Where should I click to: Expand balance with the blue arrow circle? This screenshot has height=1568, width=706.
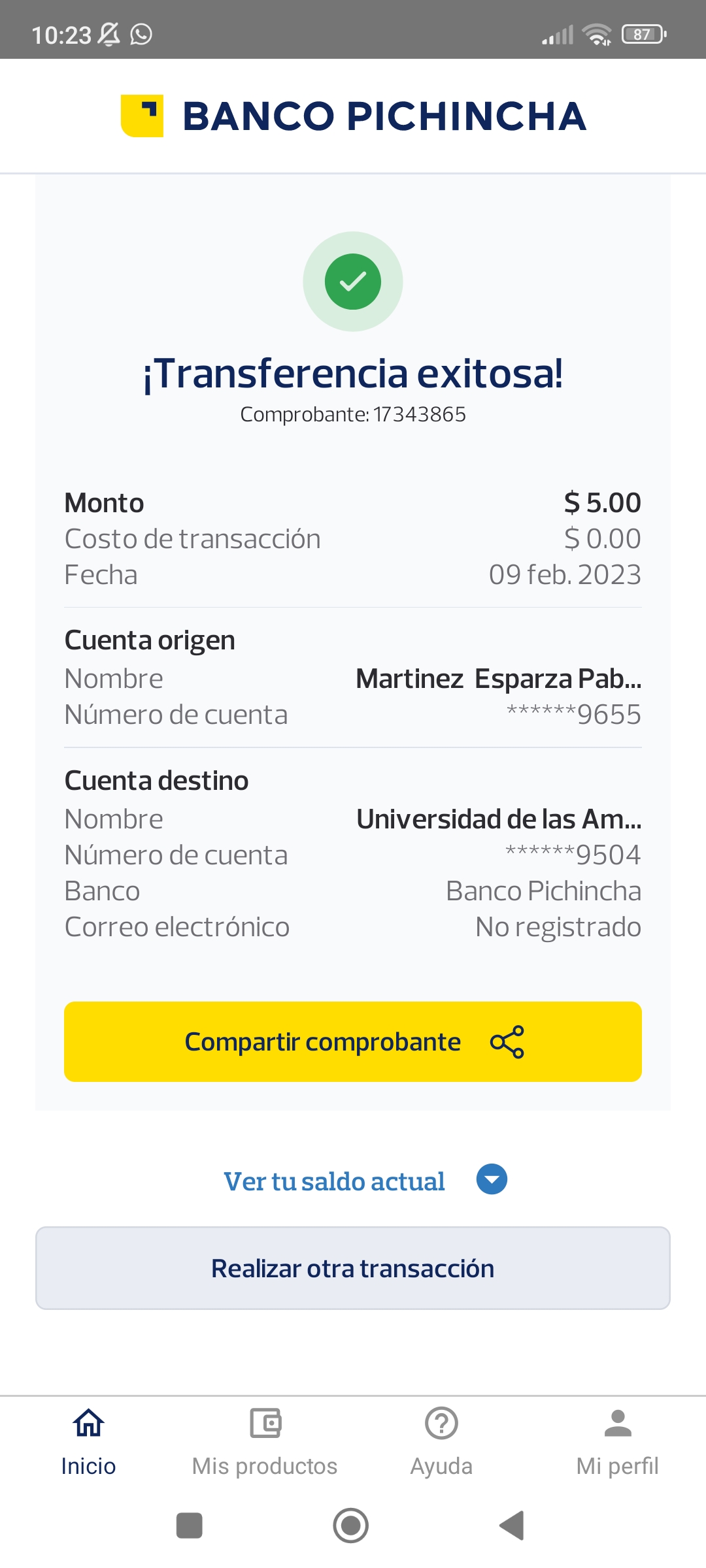pyautogui.click(x=492, y=1179)
